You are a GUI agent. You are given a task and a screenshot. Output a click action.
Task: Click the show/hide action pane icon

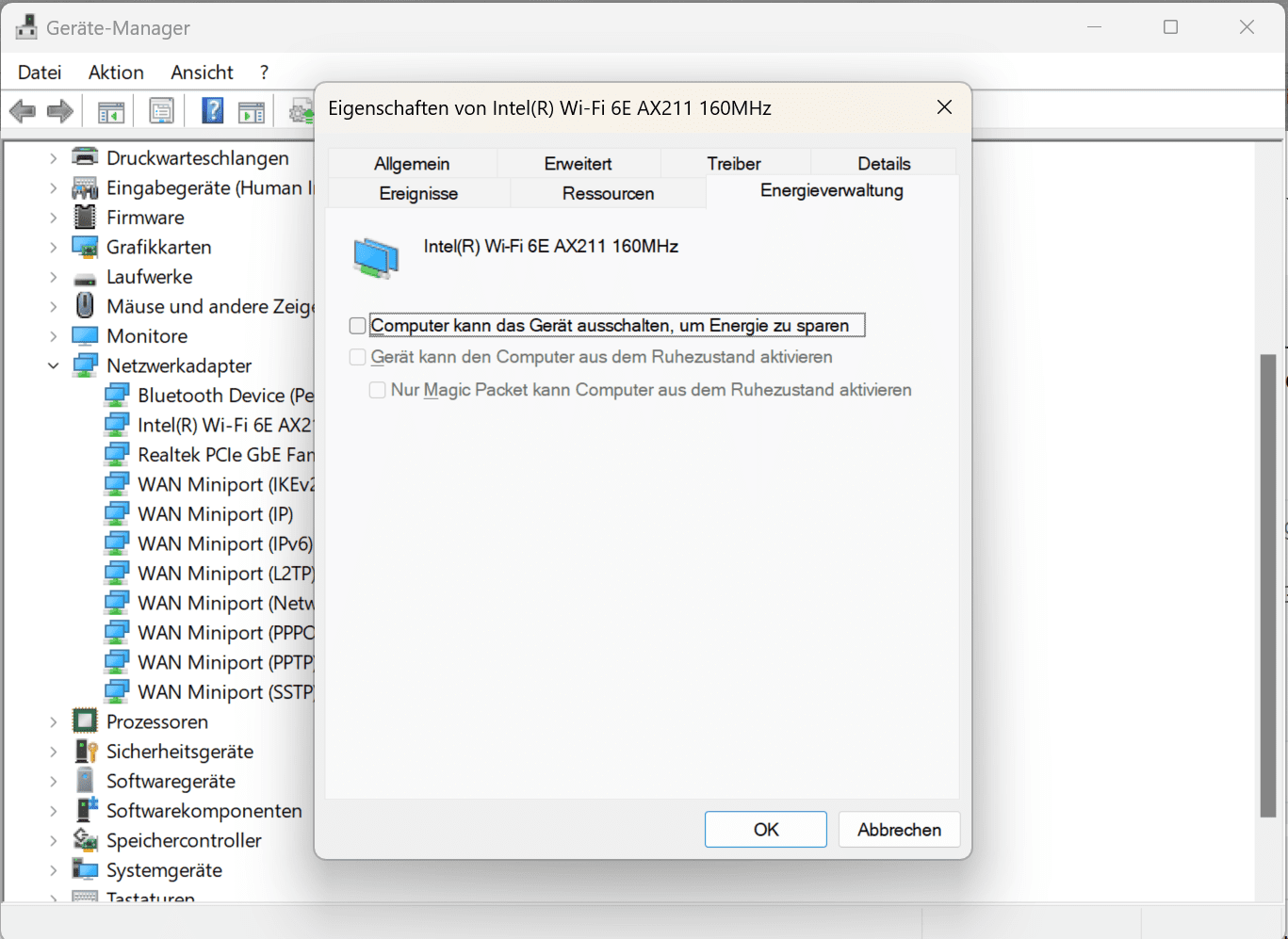pyautogui.click(x=252, y=112)
